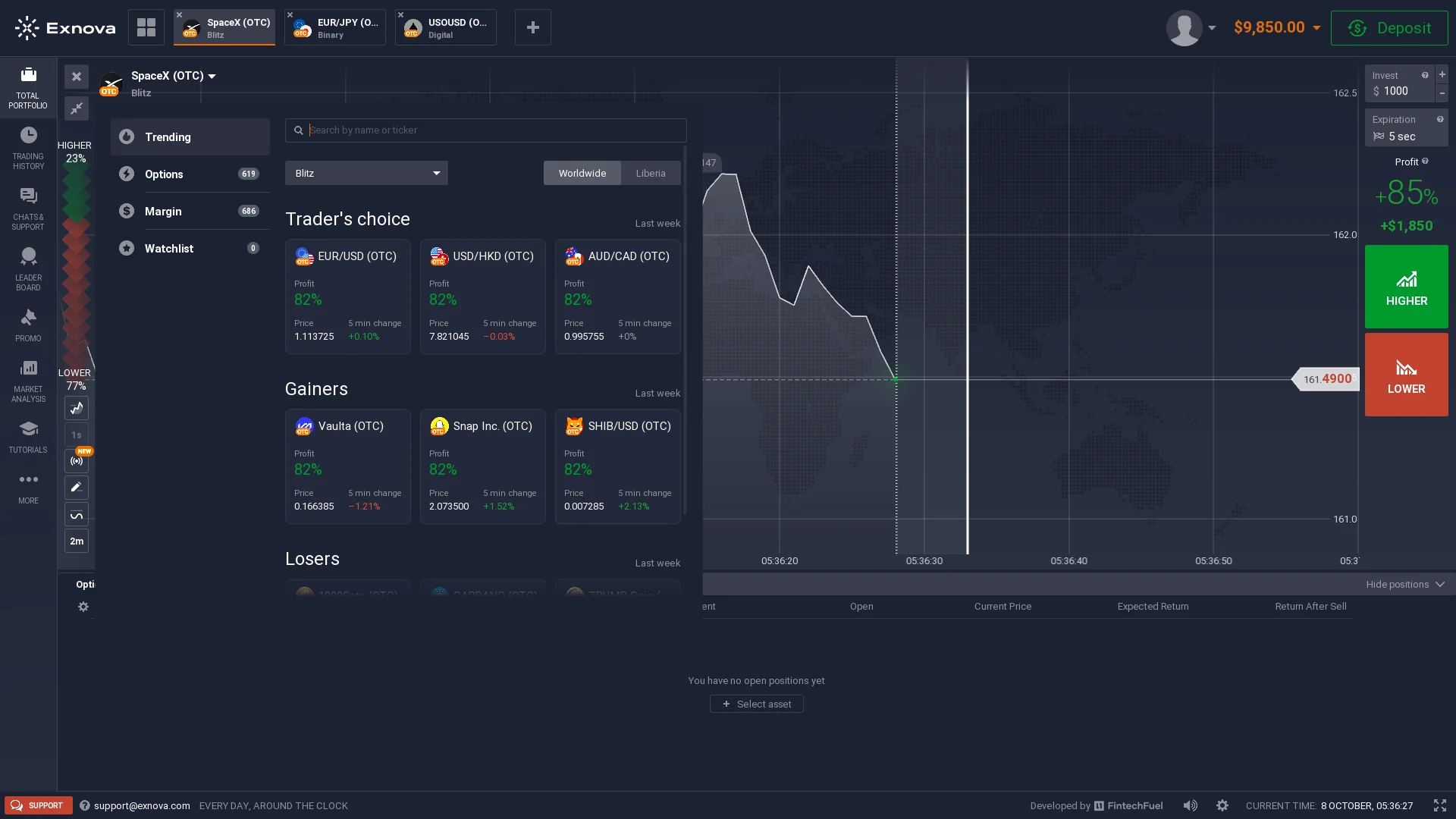Viewport: 1456px width, 819px height.
Task: Close the asset panel with the X button
Action: coord(77,77)
